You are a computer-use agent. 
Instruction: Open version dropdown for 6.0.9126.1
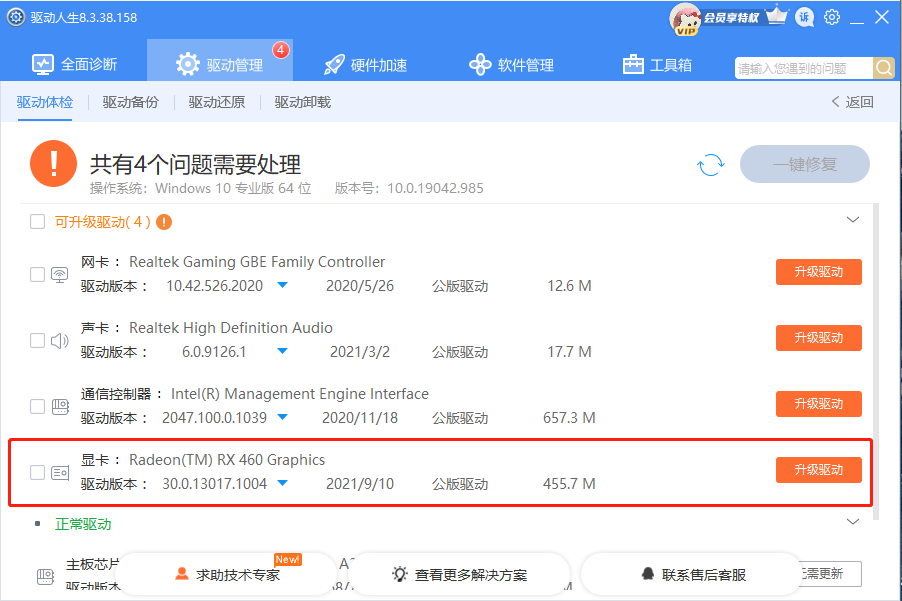[x=282, y=351]
